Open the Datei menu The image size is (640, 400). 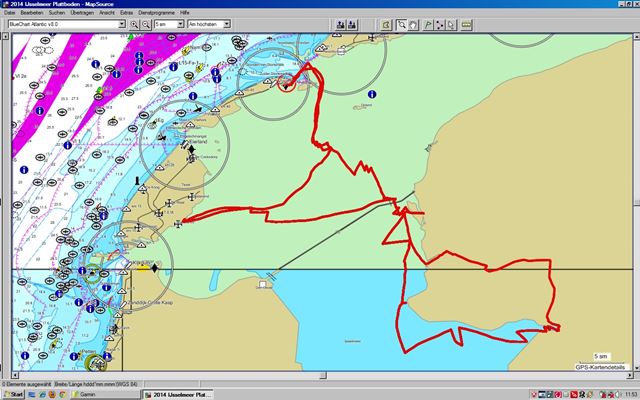(x=9, y=13)
